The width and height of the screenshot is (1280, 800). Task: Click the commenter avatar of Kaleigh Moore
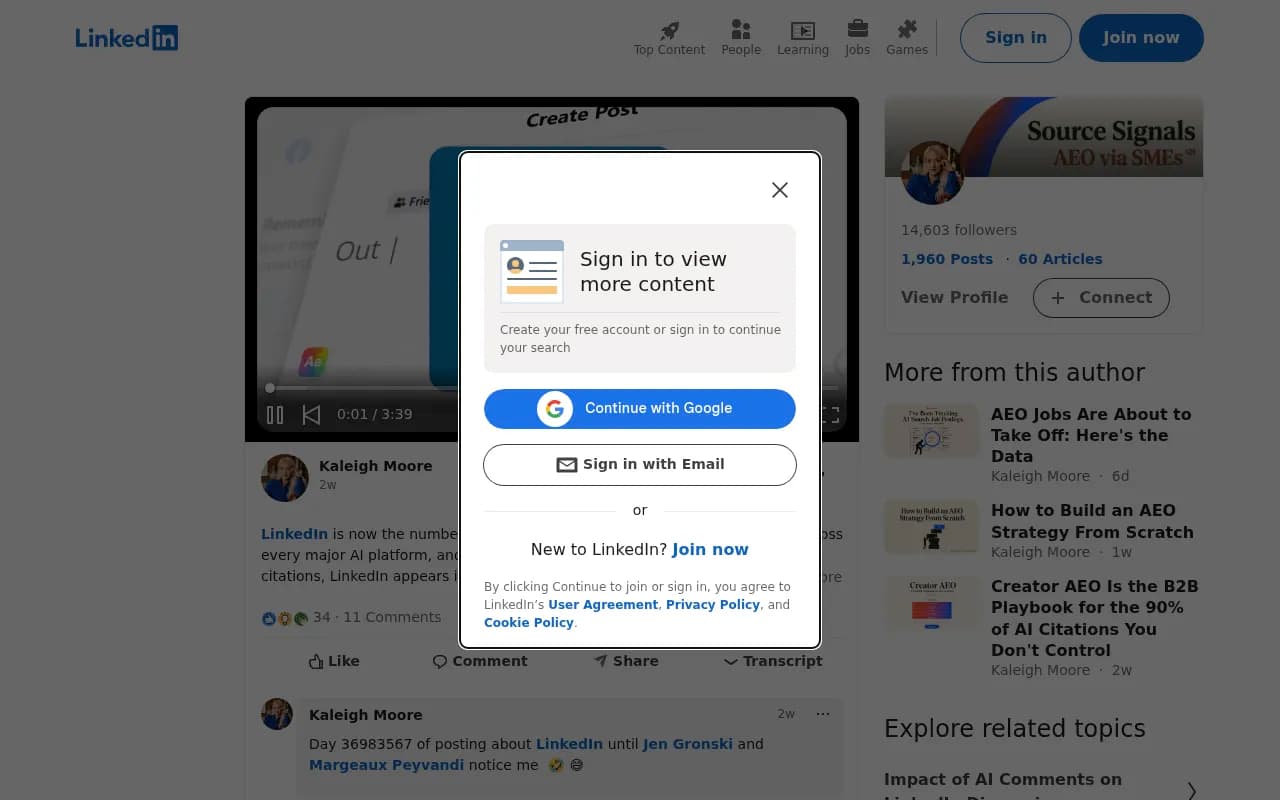tap(277, 714)
